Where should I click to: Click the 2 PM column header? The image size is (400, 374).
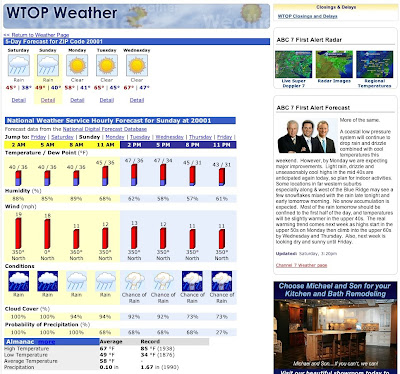coord(134,145)
